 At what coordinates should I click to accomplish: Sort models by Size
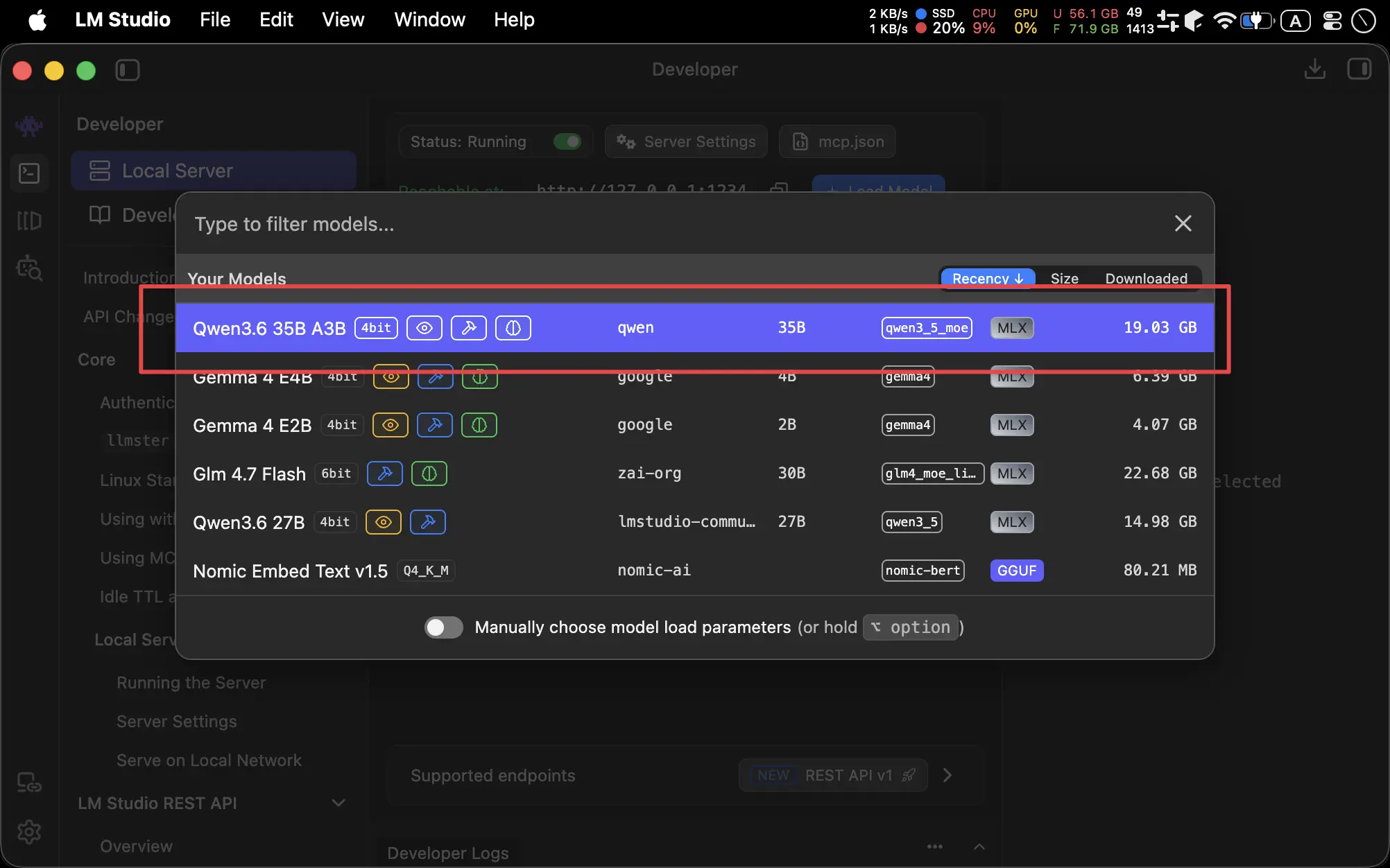[x=1065, y=279]
